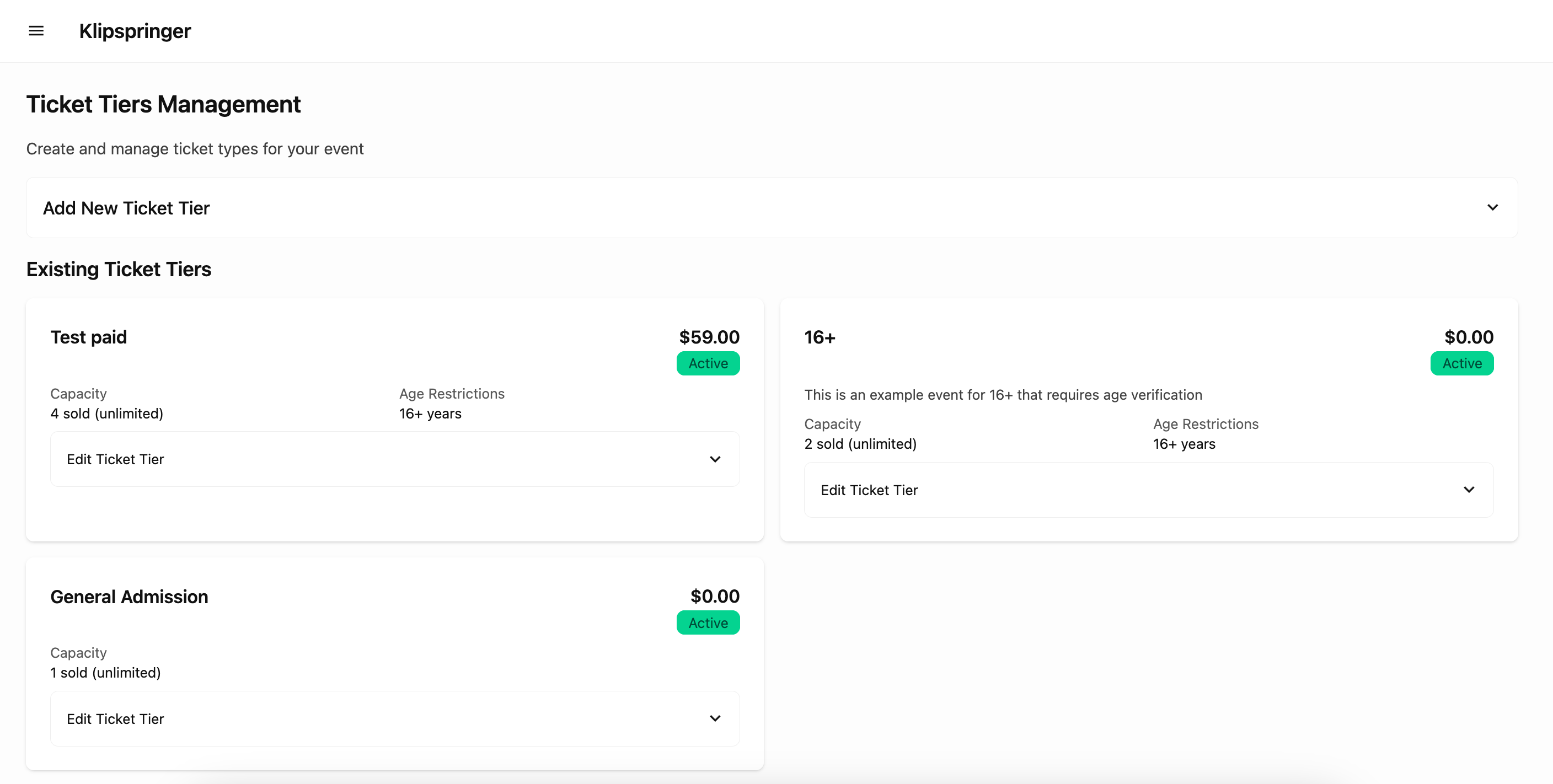Expand Edit Ticket Tier for General Admission
Screen dimensions: 1553x784
tap(115, 719)
